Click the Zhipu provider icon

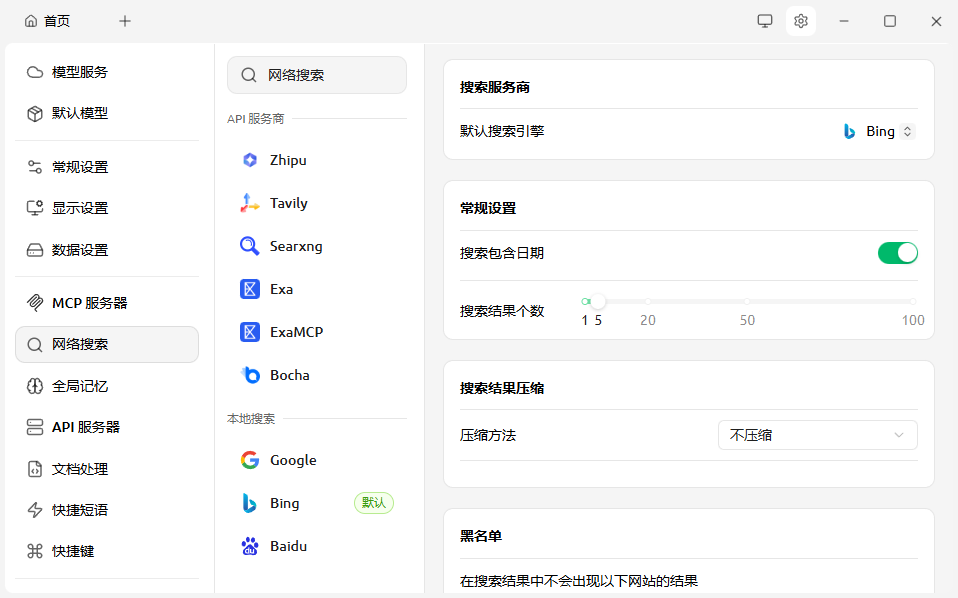[250, 160]
